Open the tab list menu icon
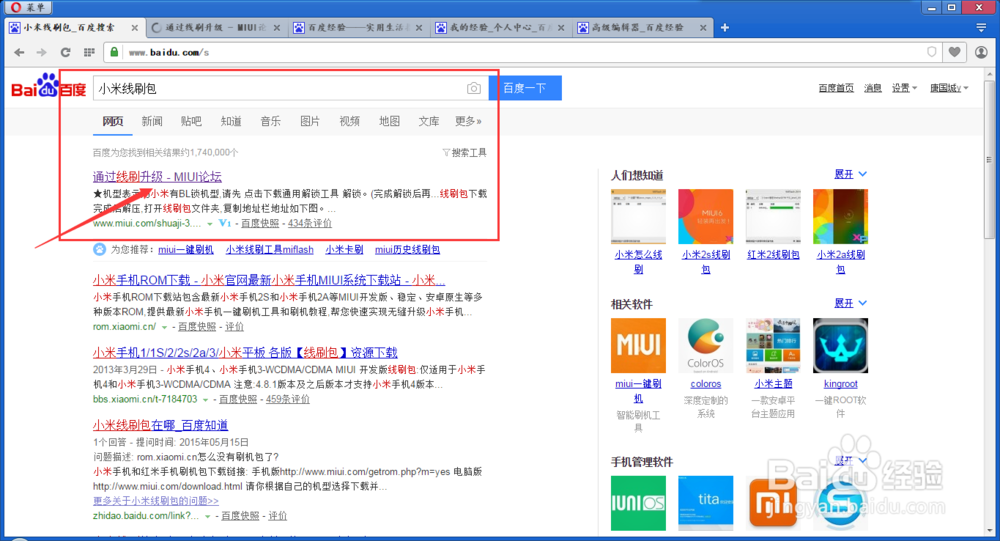Screen dimensions: 1000x541 tap(982, 27)
